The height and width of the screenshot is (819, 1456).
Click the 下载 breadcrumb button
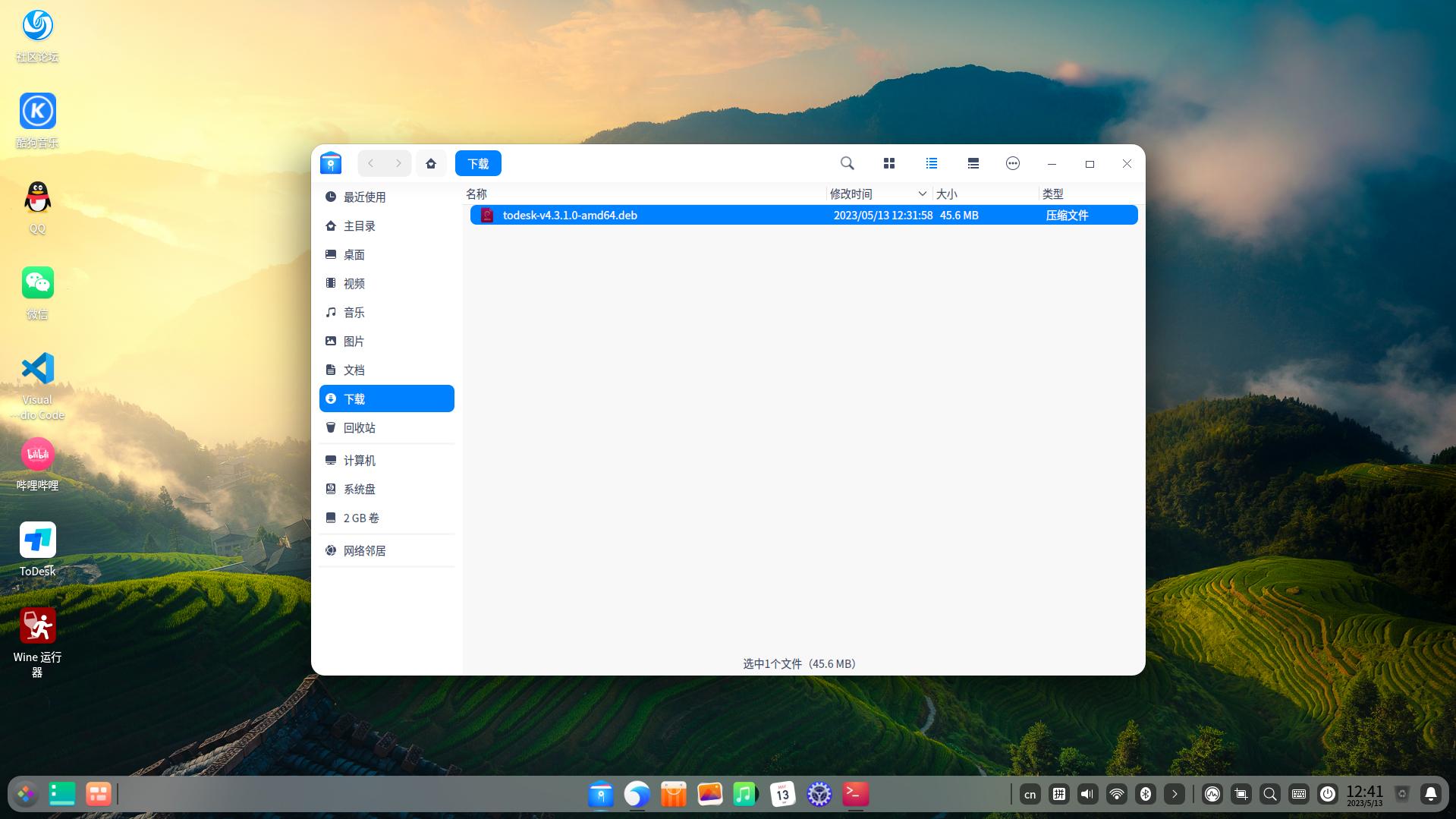[478, 163]
